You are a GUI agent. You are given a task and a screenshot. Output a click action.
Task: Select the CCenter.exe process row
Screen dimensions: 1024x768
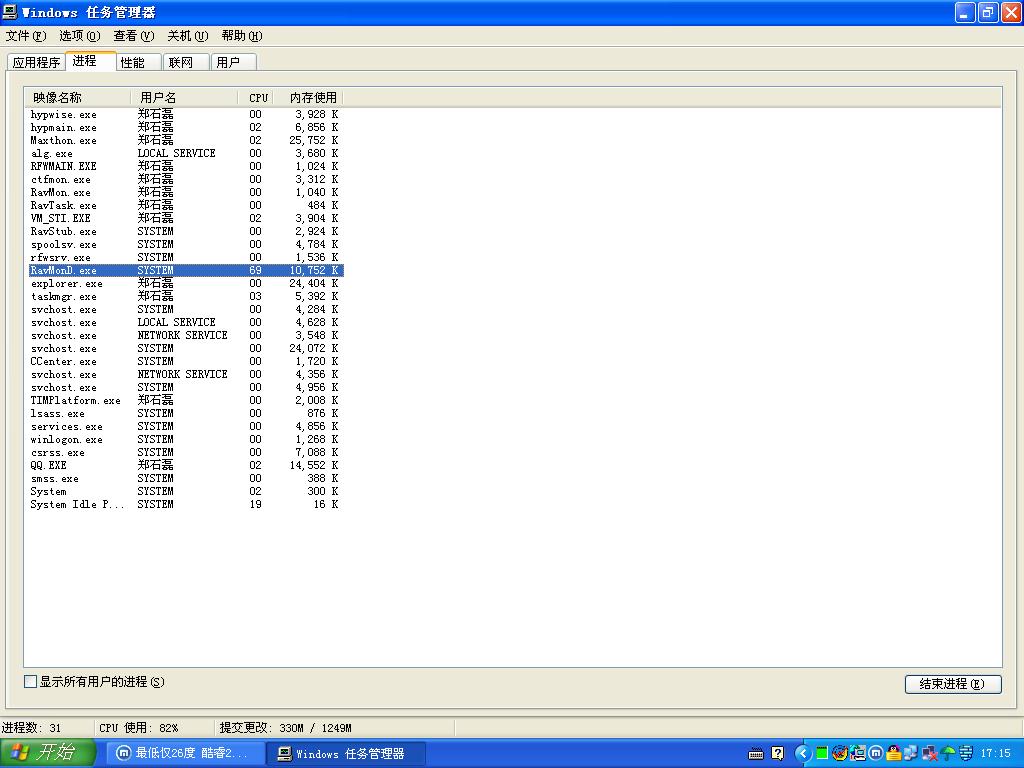[185, 362]
